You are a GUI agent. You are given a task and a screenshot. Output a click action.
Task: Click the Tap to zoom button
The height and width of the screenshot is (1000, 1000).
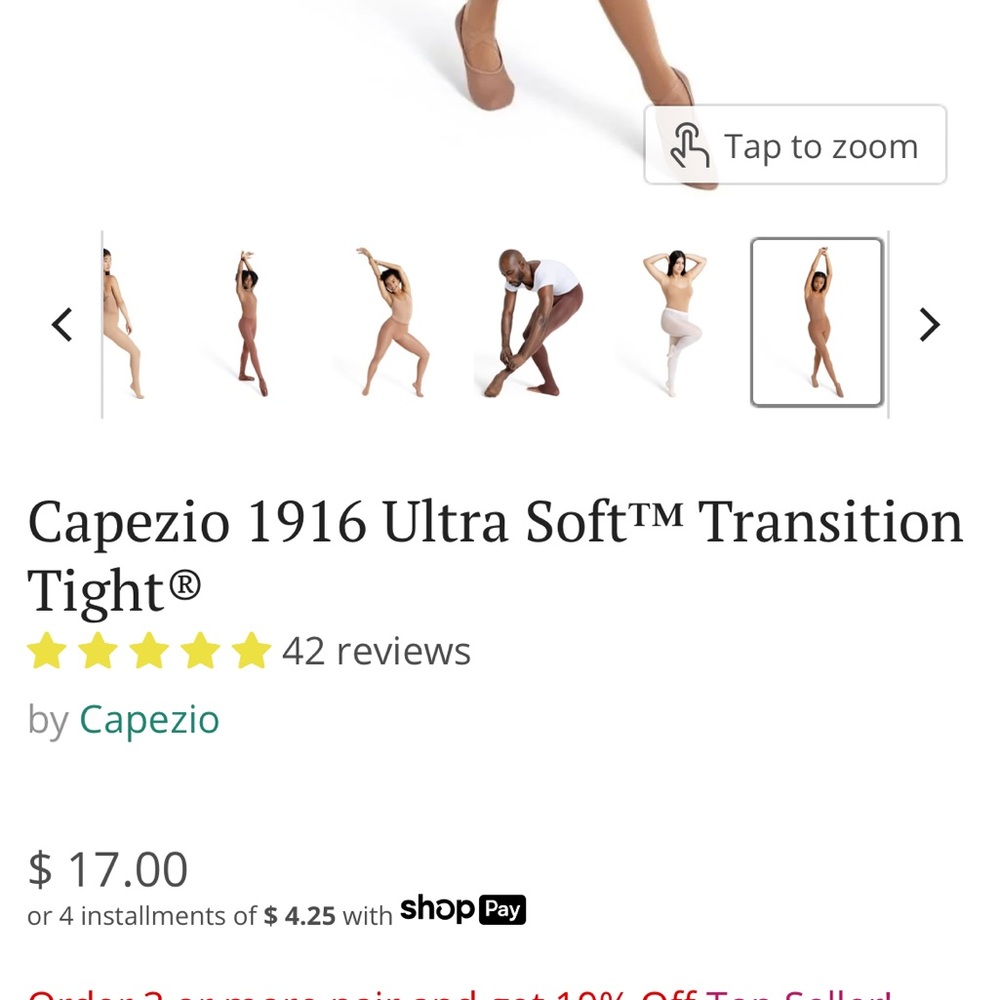795,146
